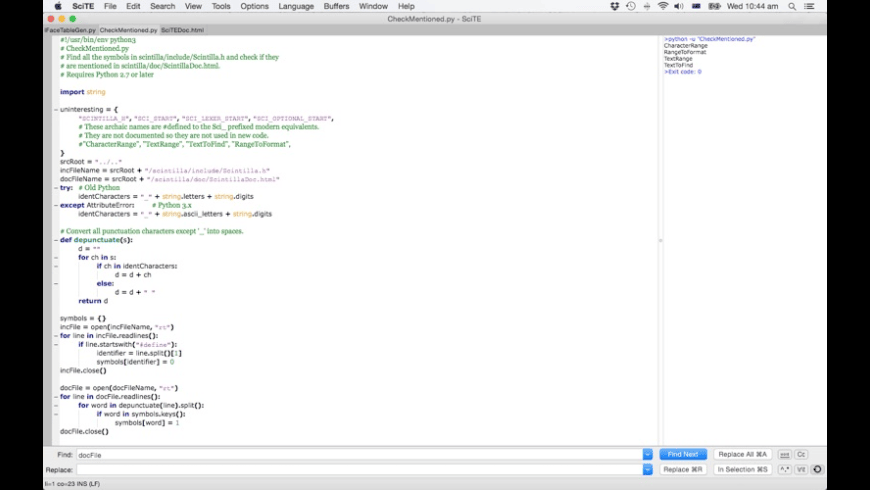Click the Time Machine menu bar icon

631,6
